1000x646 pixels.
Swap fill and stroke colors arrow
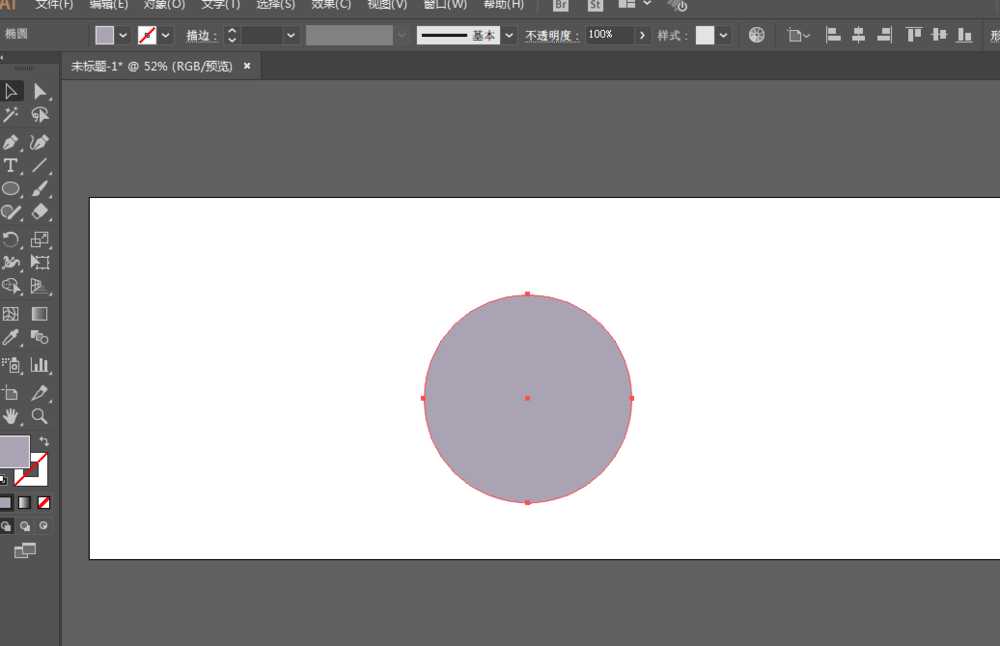pyautogui.click(x=44, y=441)
